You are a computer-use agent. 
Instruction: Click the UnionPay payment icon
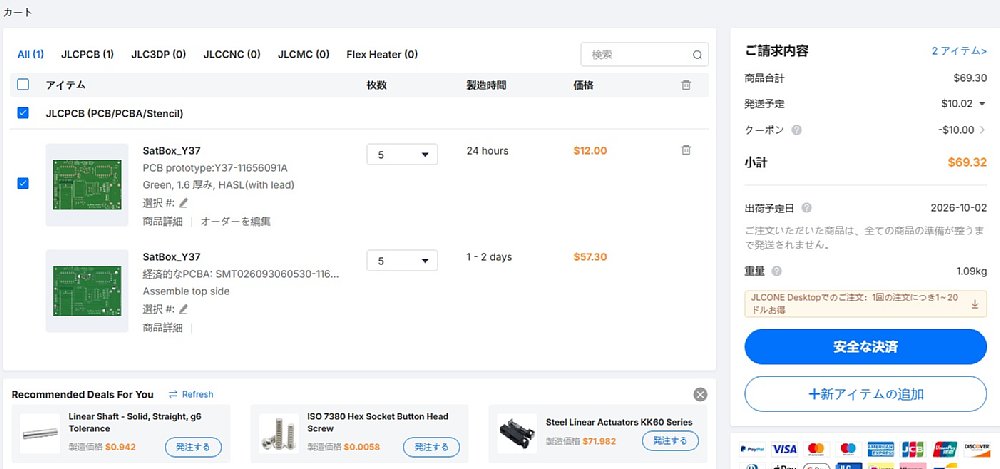point(945,449)
